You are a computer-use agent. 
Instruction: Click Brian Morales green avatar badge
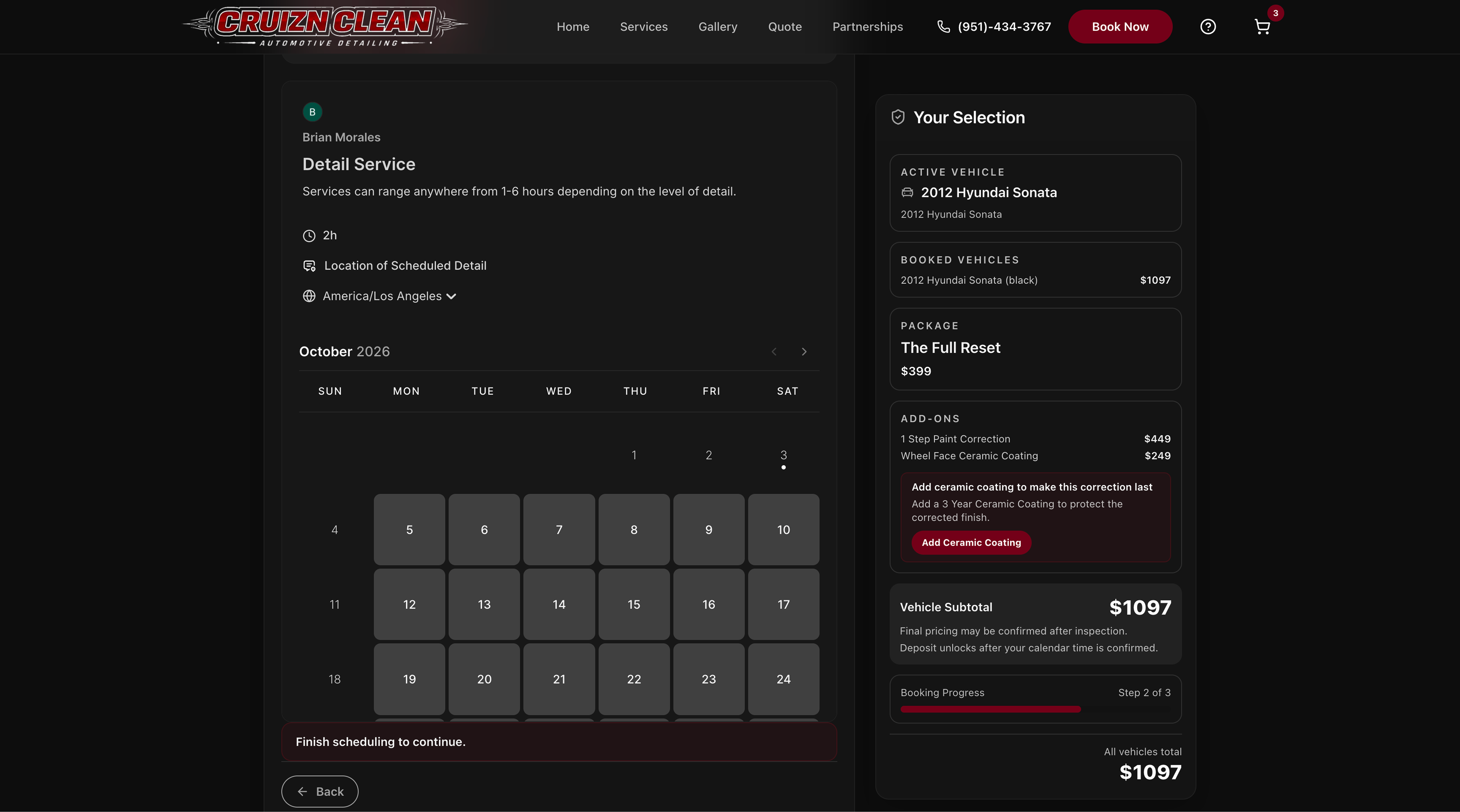pos(312,112)
